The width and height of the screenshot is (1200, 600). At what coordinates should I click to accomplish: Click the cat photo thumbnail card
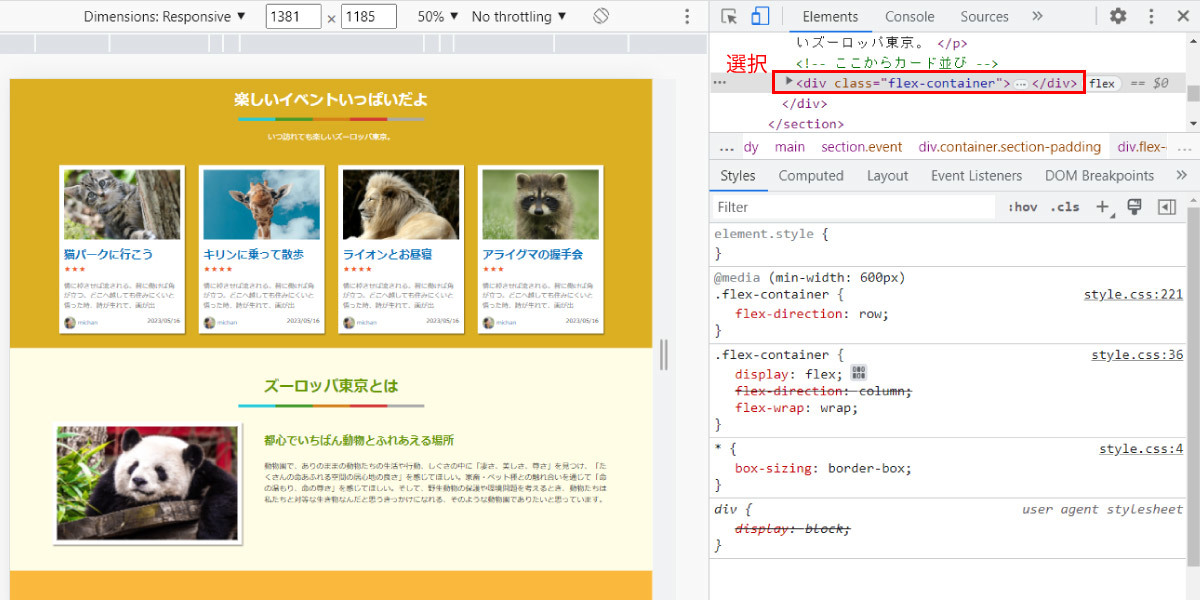122,204
